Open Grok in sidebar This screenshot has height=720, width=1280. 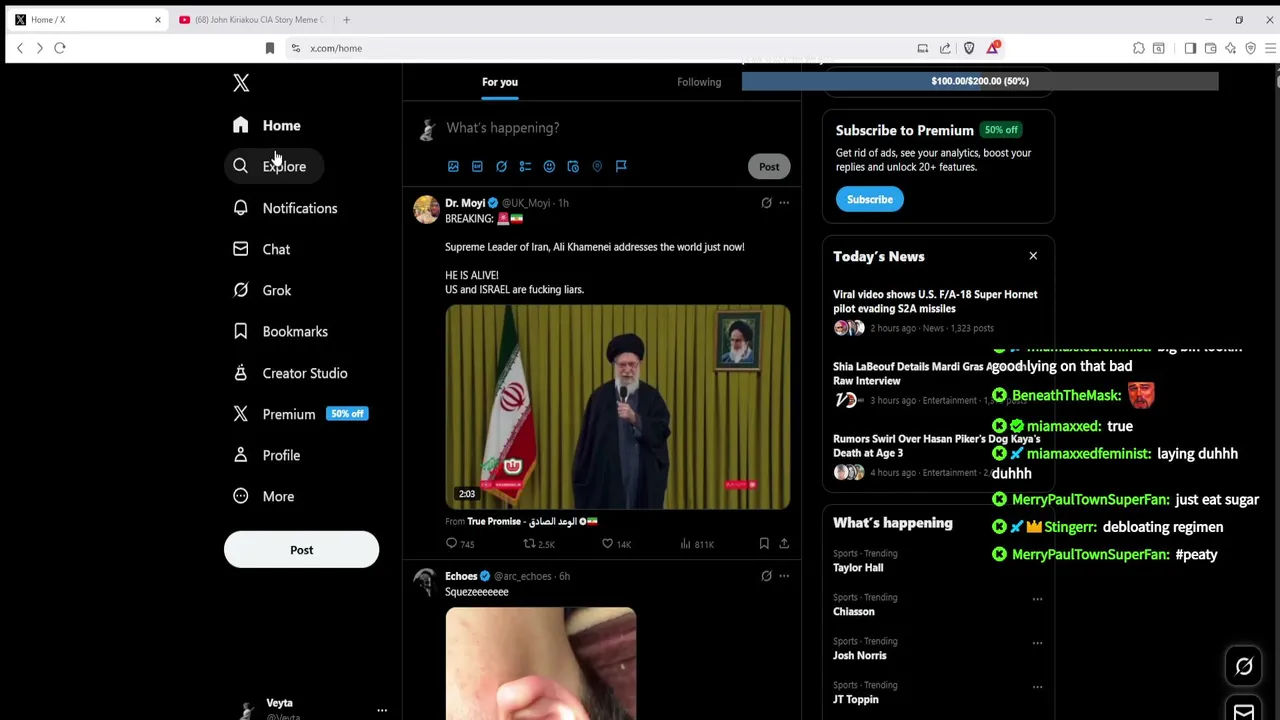coord(262,290)
